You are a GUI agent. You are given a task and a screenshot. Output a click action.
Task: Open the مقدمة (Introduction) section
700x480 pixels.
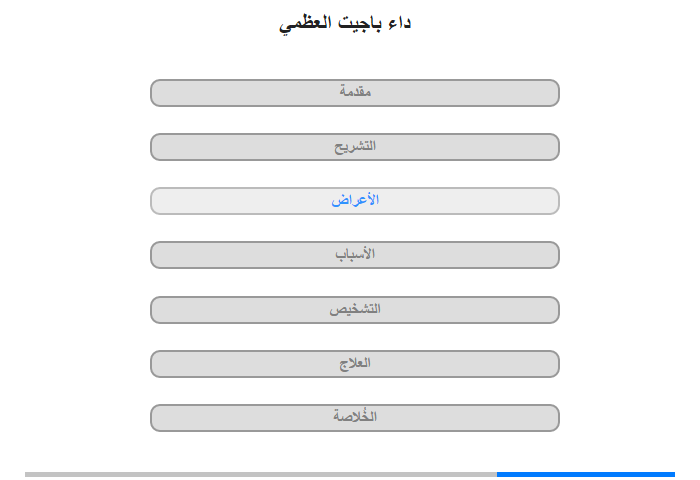point(355,93)
